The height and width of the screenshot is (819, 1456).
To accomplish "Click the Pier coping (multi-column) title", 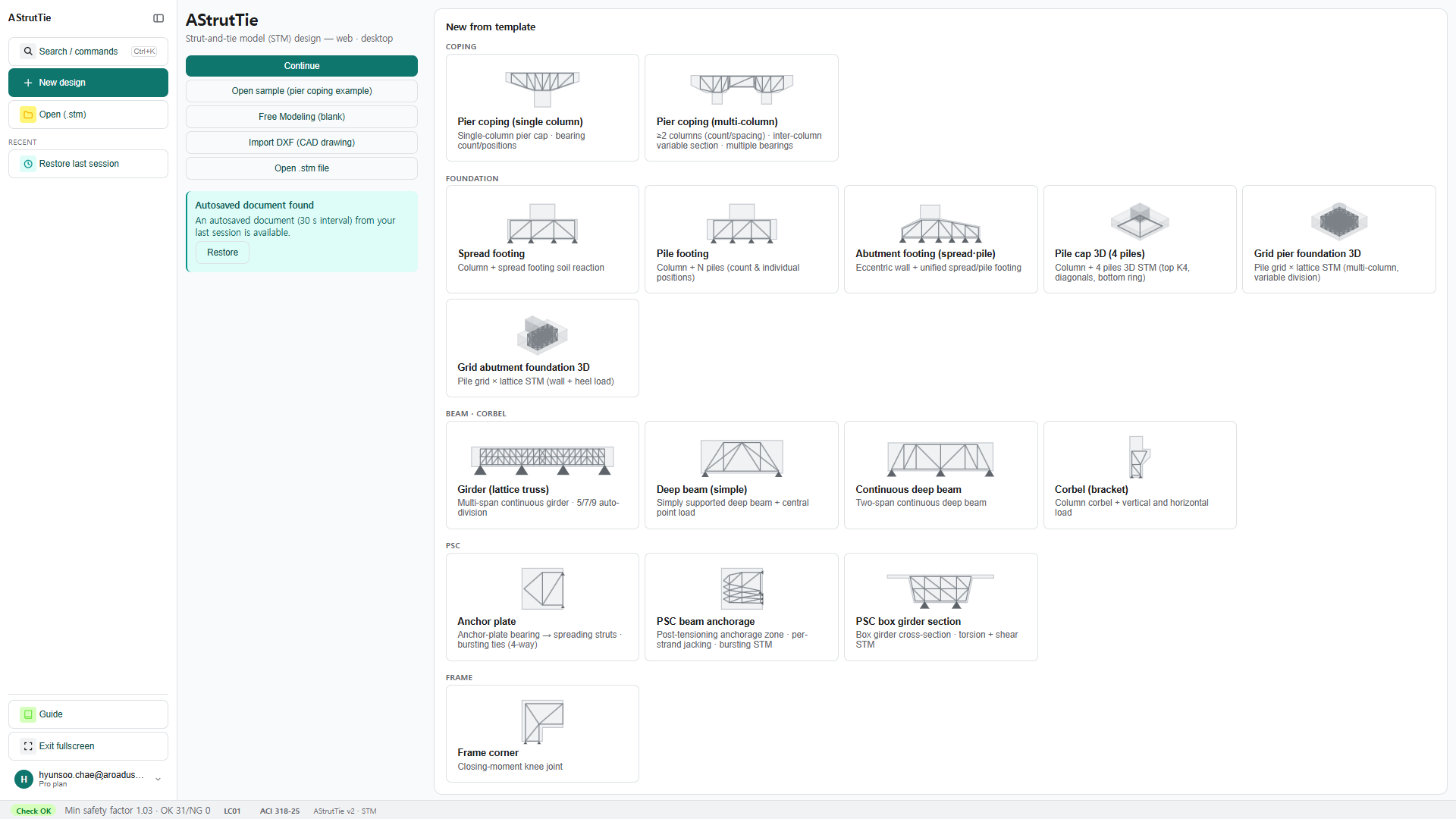I will (x=717, y=121).
